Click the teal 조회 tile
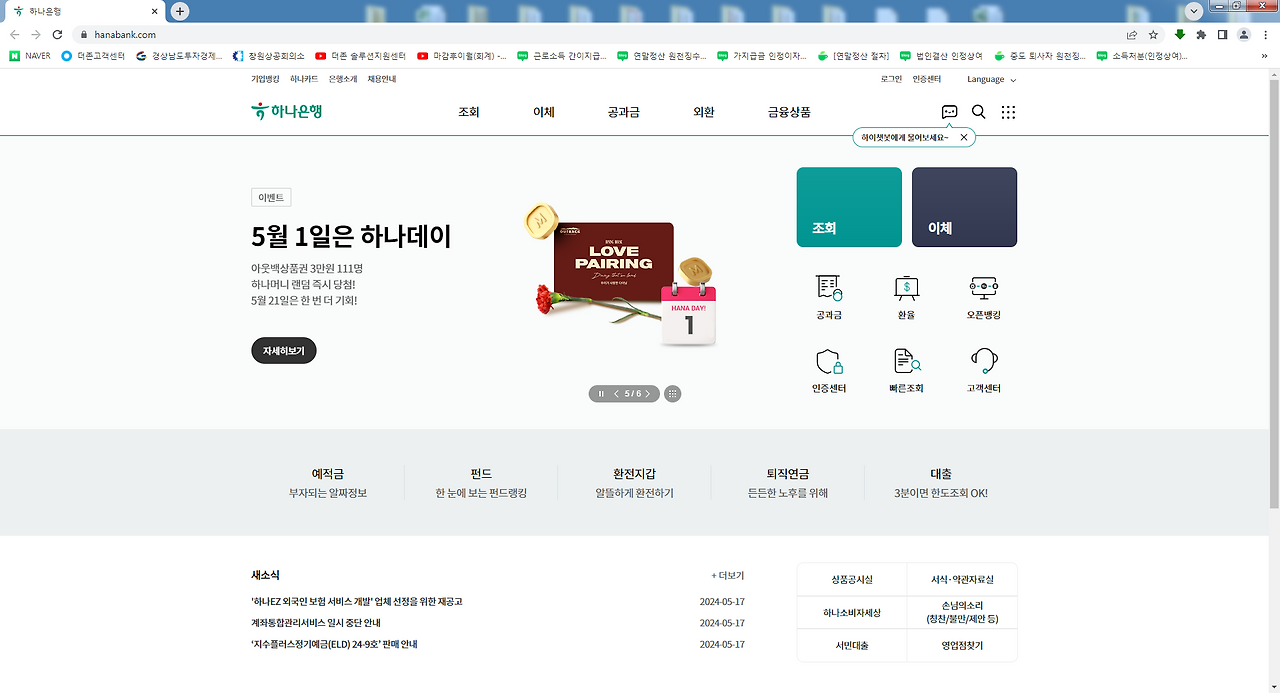Viewport: 1280px width, 693px height. (x=849, y=207)
